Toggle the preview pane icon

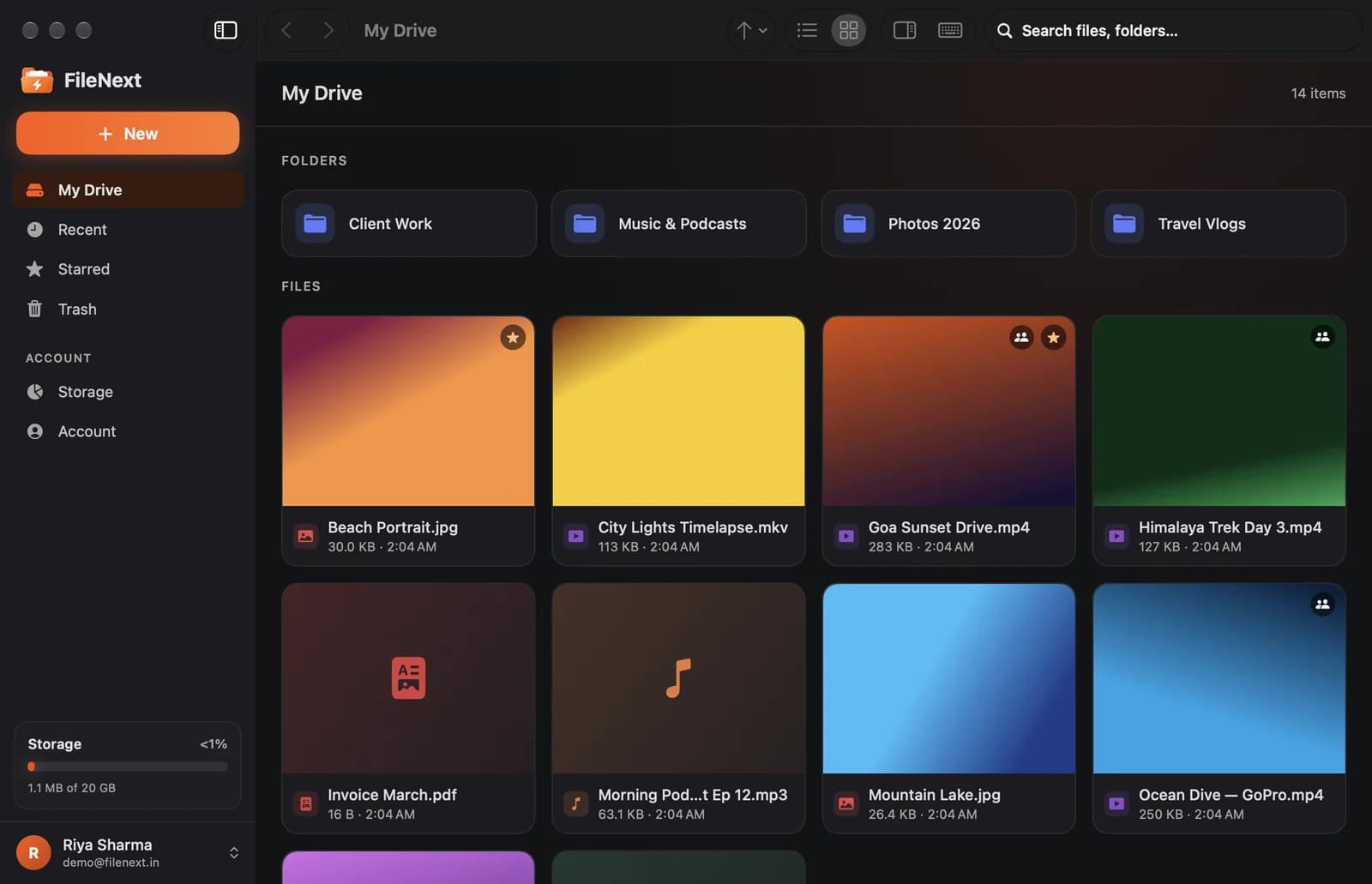pos(905,30)
